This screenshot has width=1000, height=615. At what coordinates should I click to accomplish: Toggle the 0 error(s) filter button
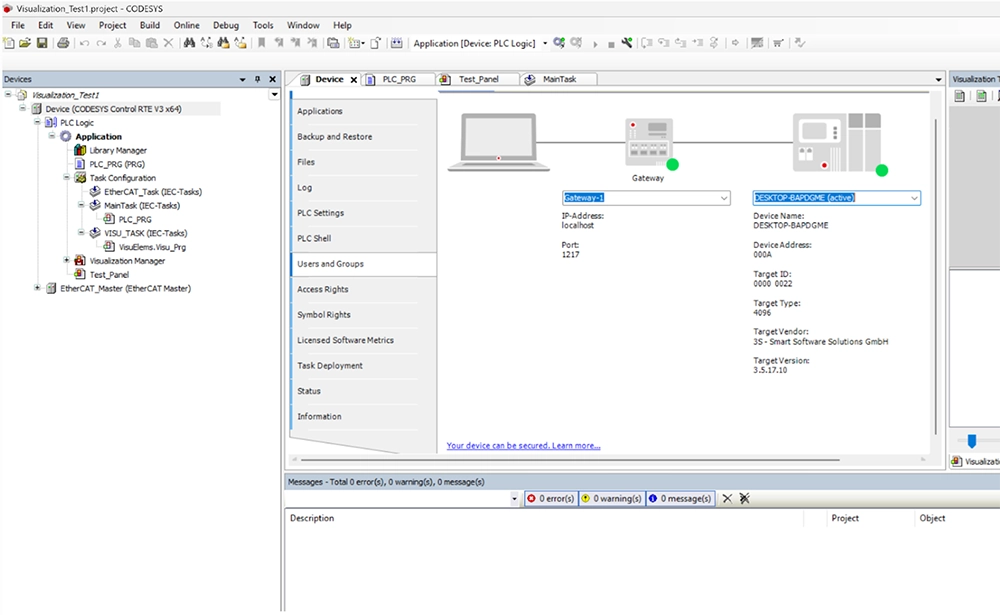[x=550, y=498]
